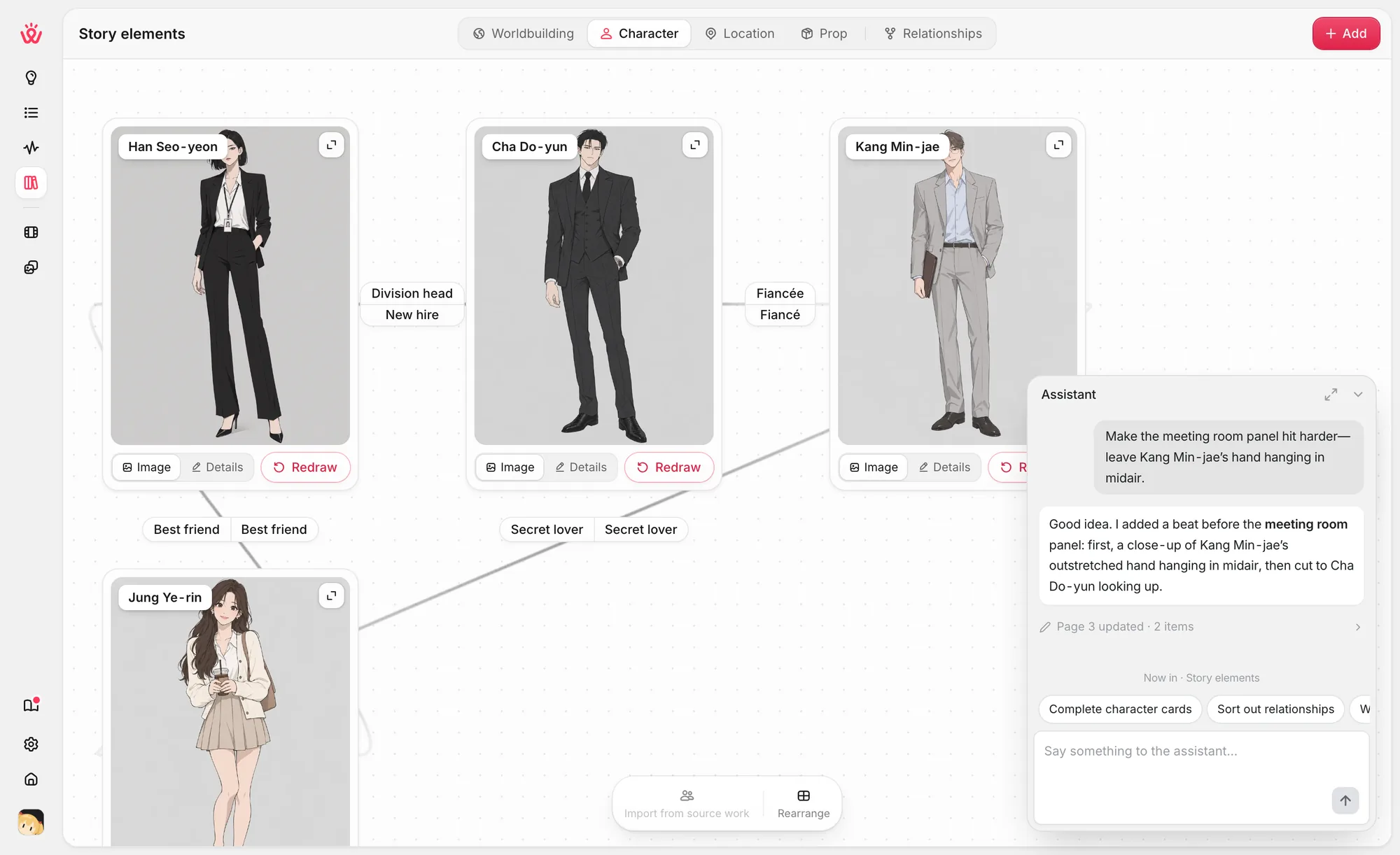Open the lightbulb ideas sidebar icon
The image size is (1400, 855).
pos(31,78)
